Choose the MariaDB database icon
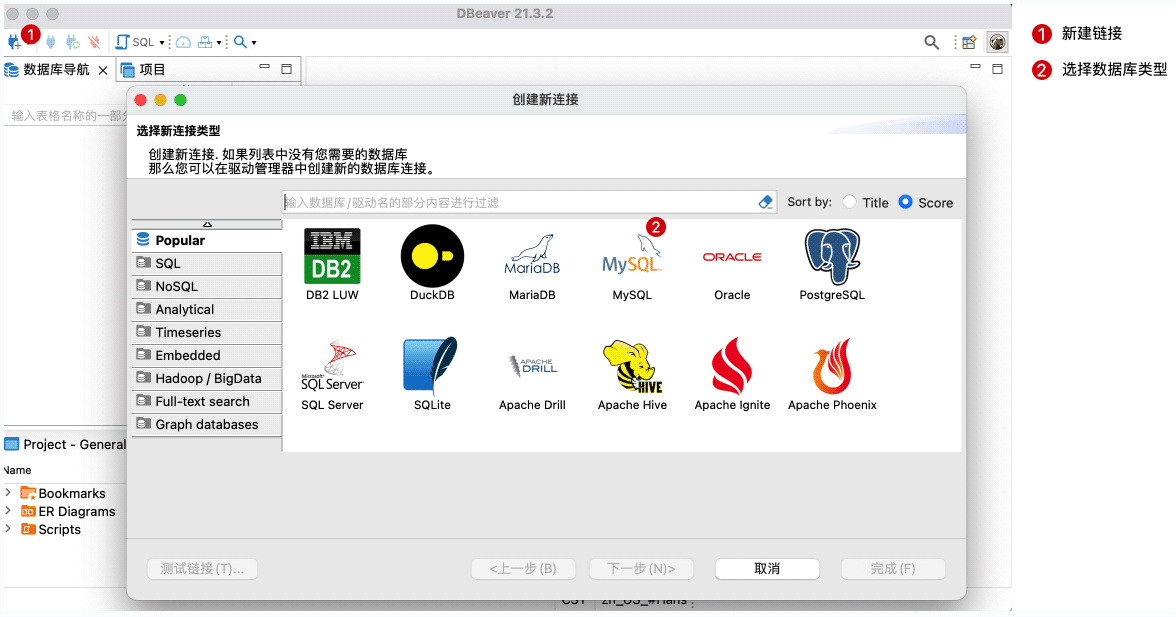Viewport: 1176px width, 617px height. [532, 256]
